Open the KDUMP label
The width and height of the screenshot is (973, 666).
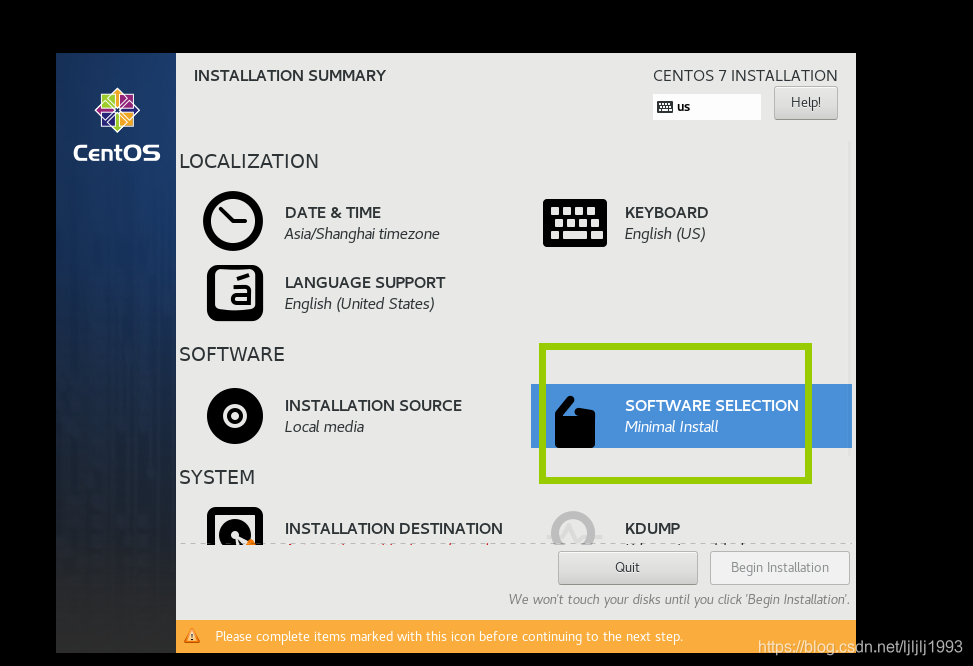[x=652, y=528]
